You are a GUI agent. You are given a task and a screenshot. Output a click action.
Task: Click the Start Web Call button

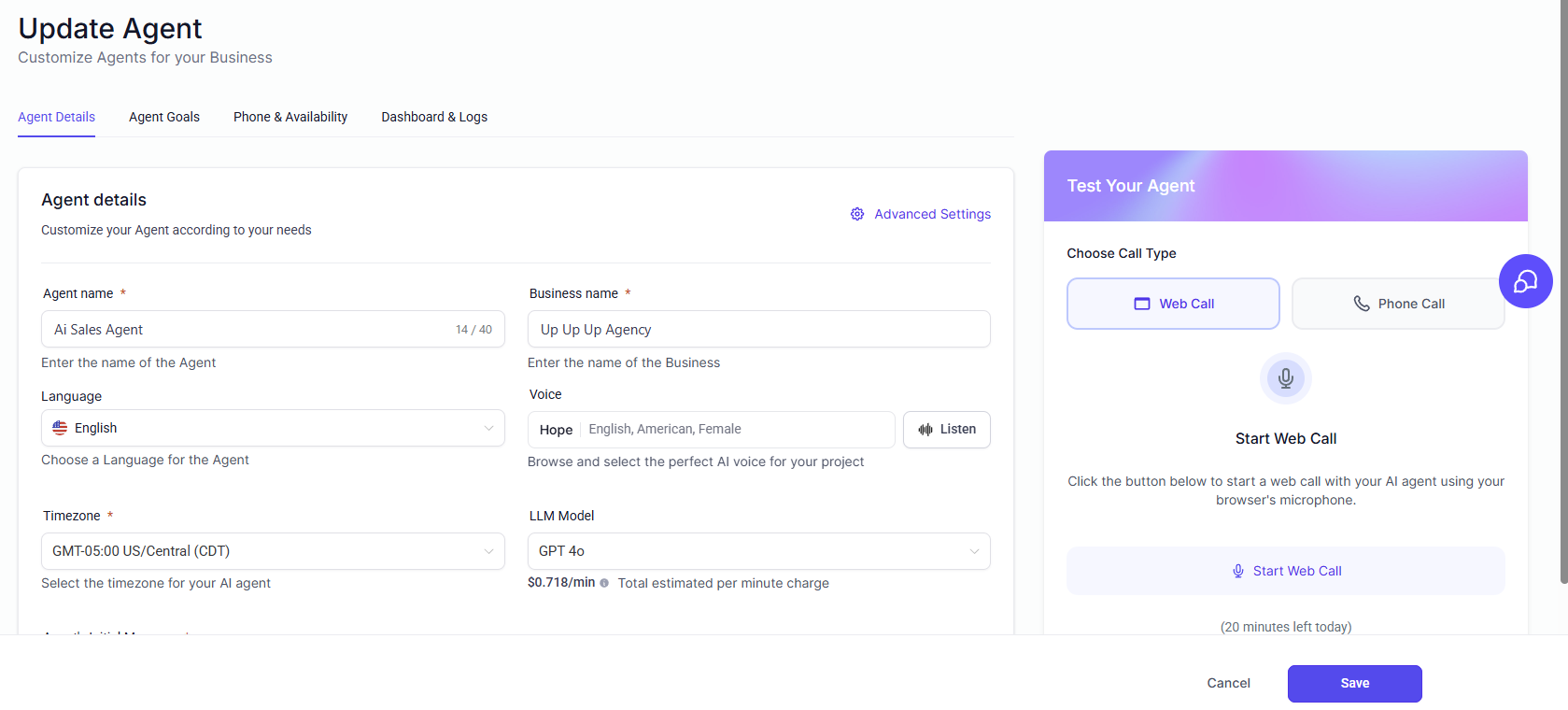[x=1286, y=571]
